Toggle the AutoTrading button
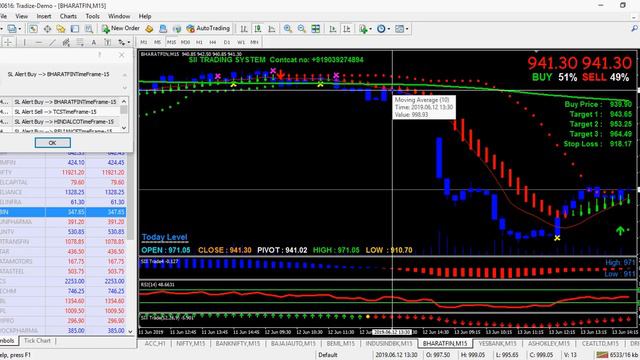 point(208,29)
